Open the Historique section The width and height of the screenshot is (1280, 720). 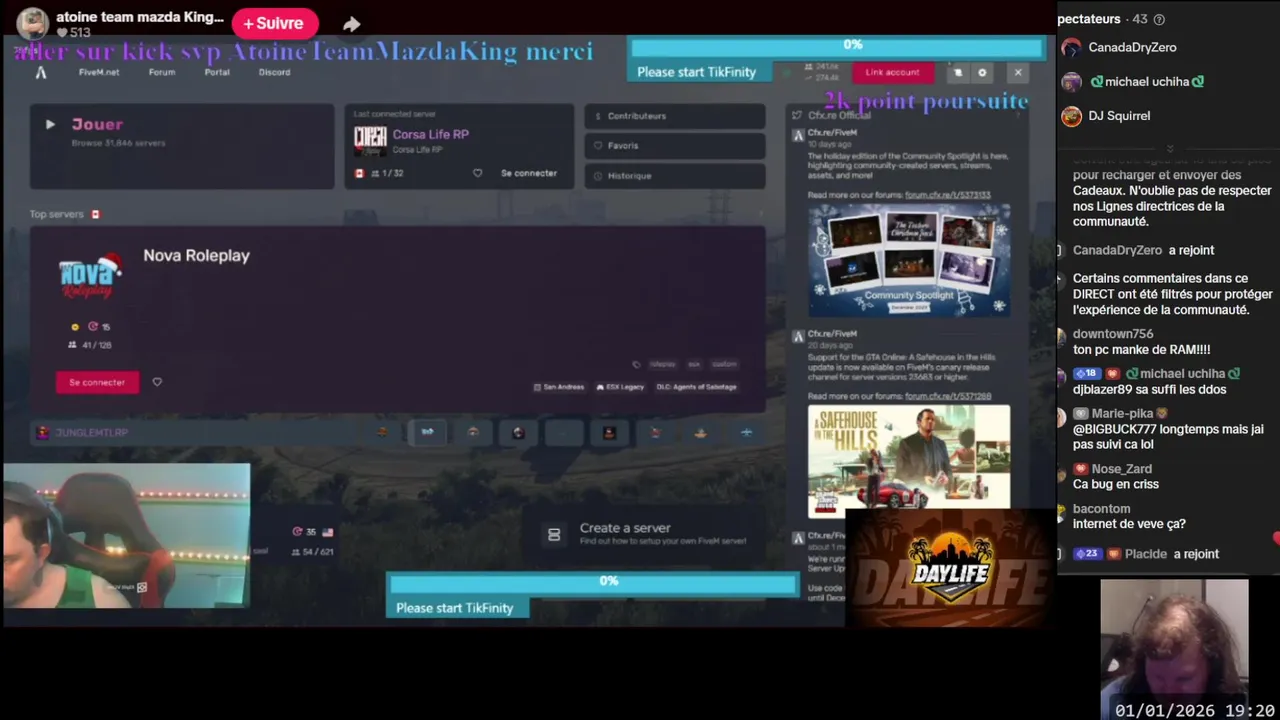675,176
